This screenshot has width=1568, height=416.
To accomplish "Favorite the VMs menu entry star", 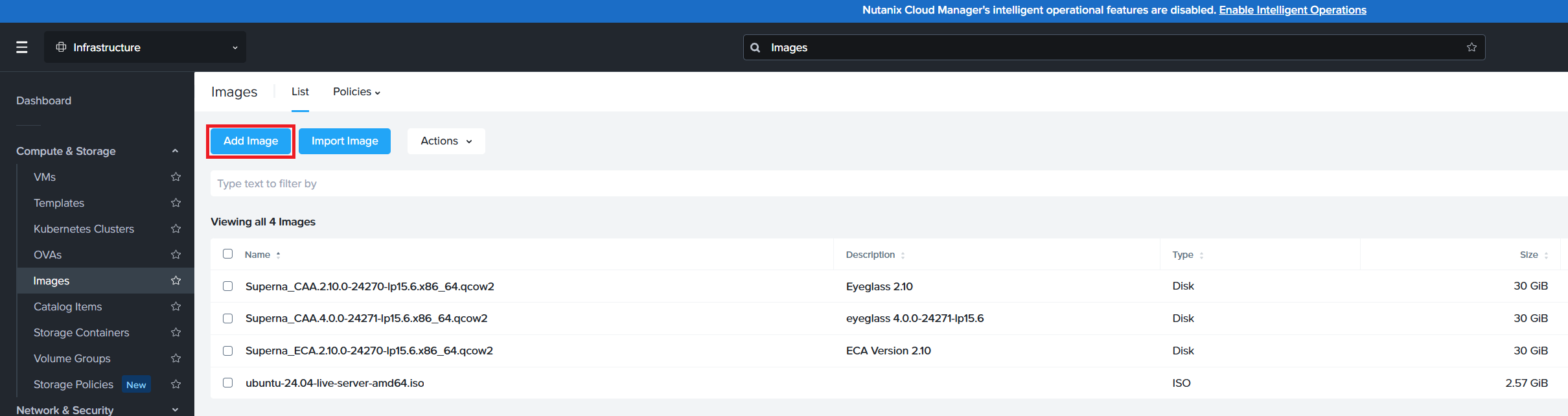I will [176, 177].
